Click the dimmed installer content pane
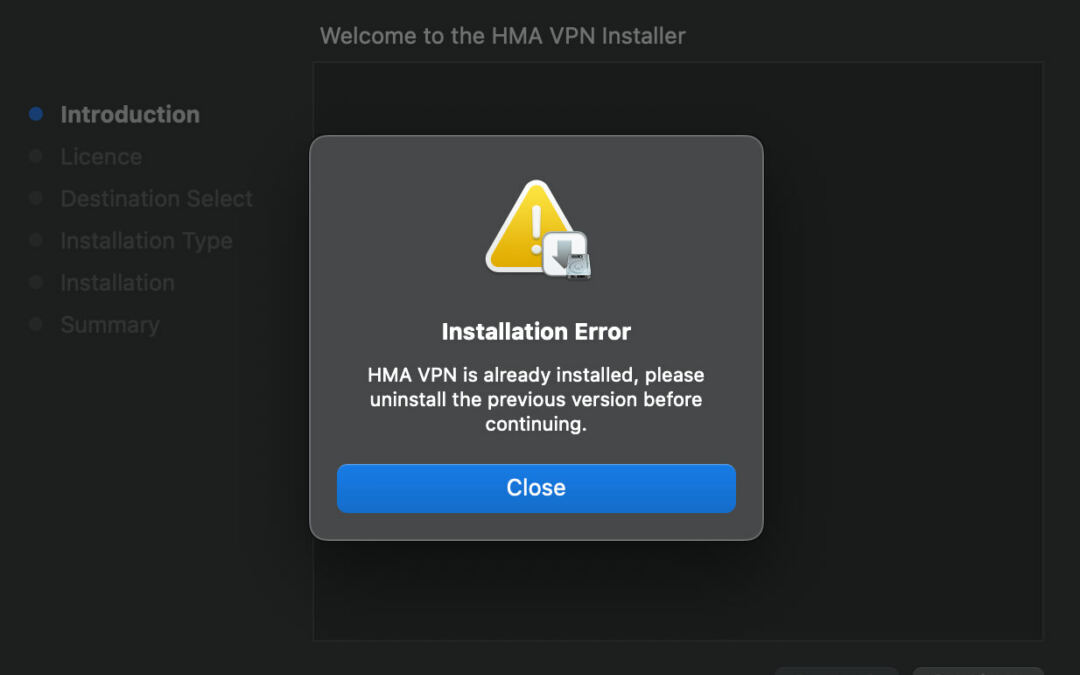The height and width of the screenshot is (675, 1080). 900,350
